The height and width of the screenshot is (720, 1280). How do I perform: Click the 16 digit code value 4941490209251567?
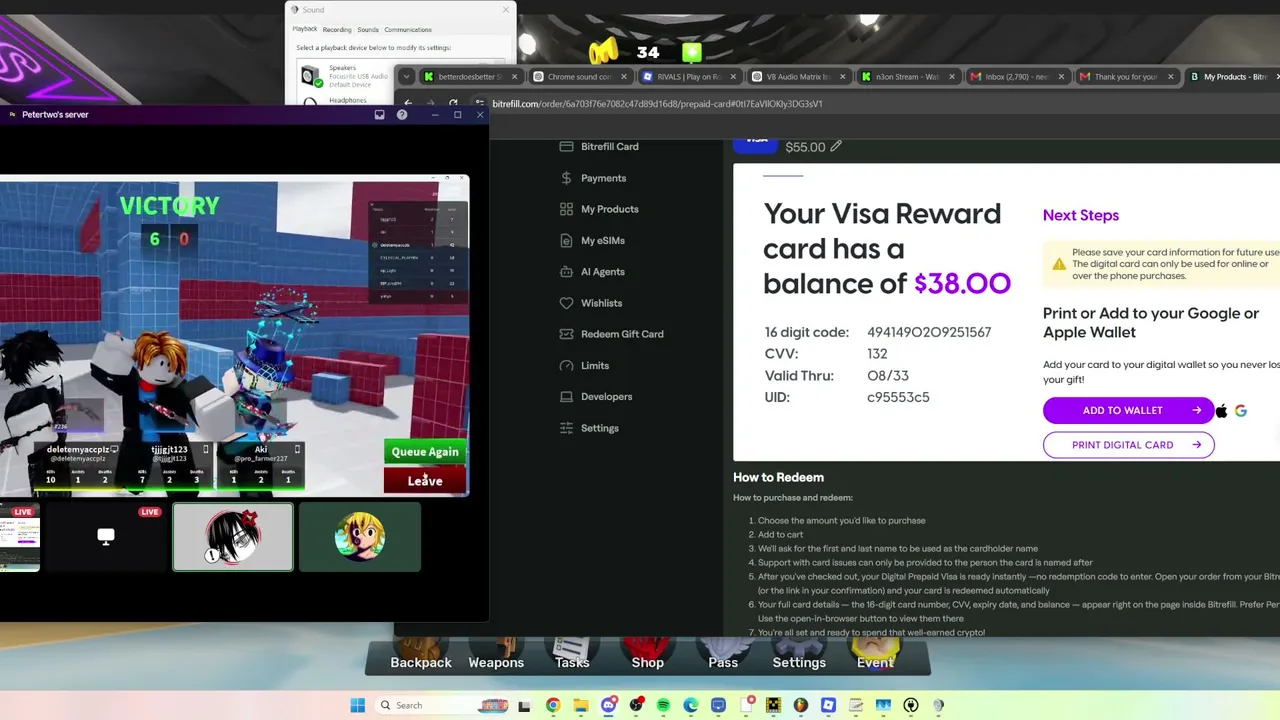point(929,332)
